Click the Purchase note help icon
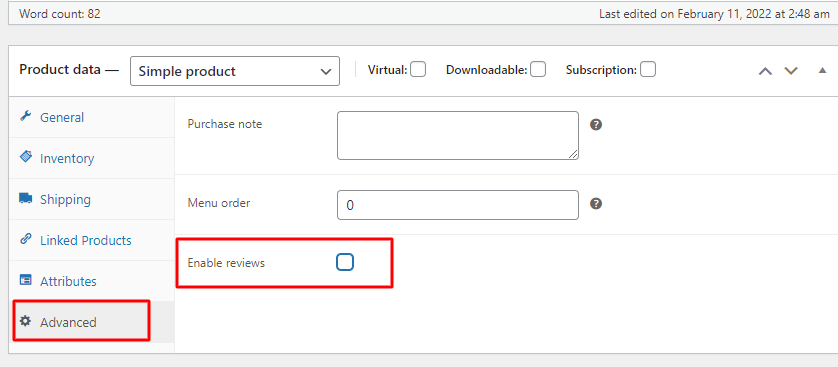This screenshot has height=367, width=838. tap(596, 124)
